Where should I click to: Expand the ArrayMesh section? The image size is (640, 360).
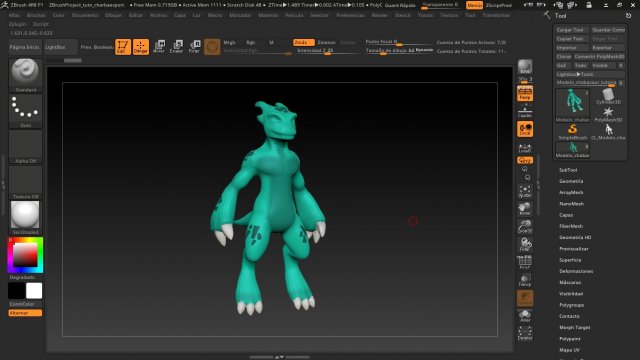pos(571,192)
